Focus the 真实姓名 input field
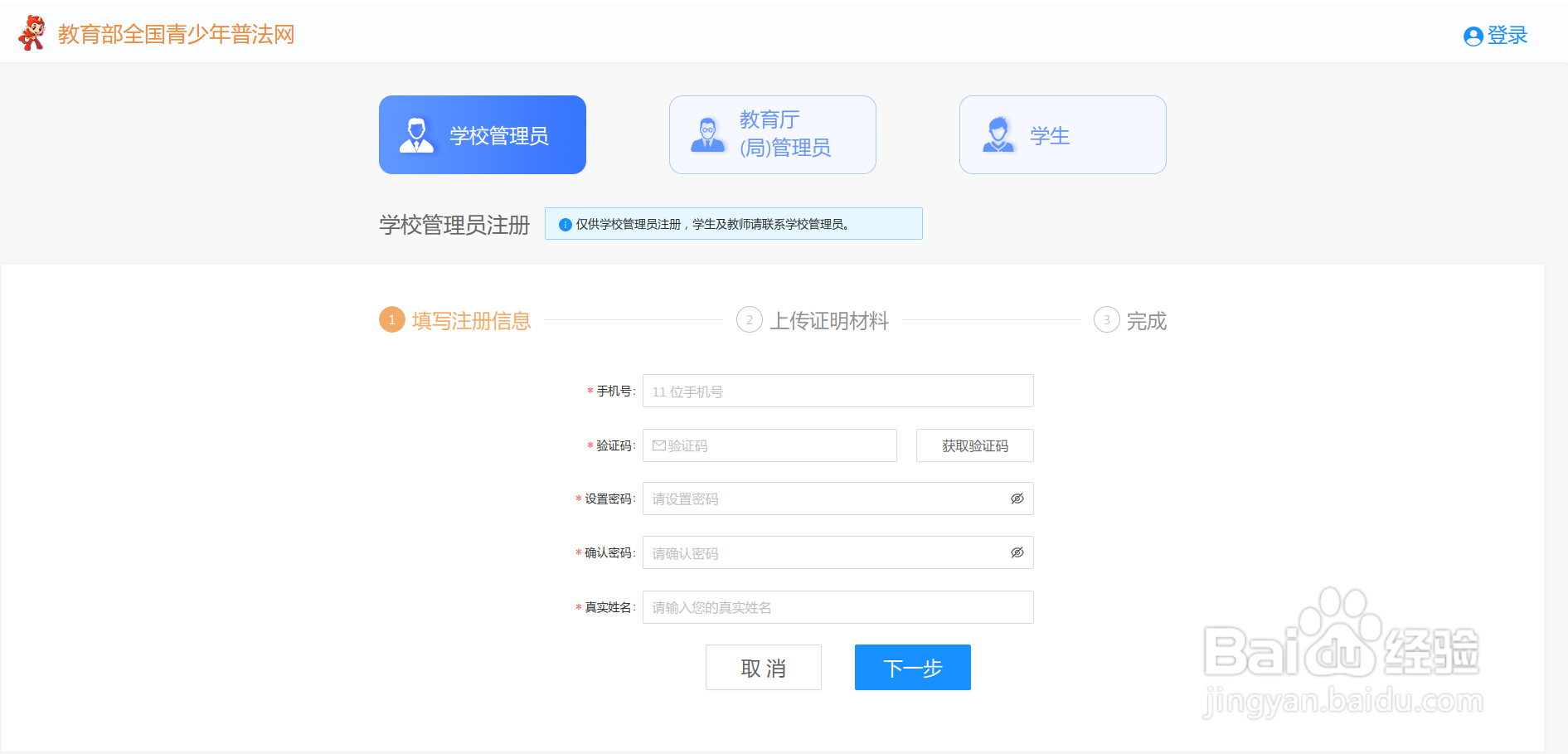1568x754 pixels. click(838, 607)
